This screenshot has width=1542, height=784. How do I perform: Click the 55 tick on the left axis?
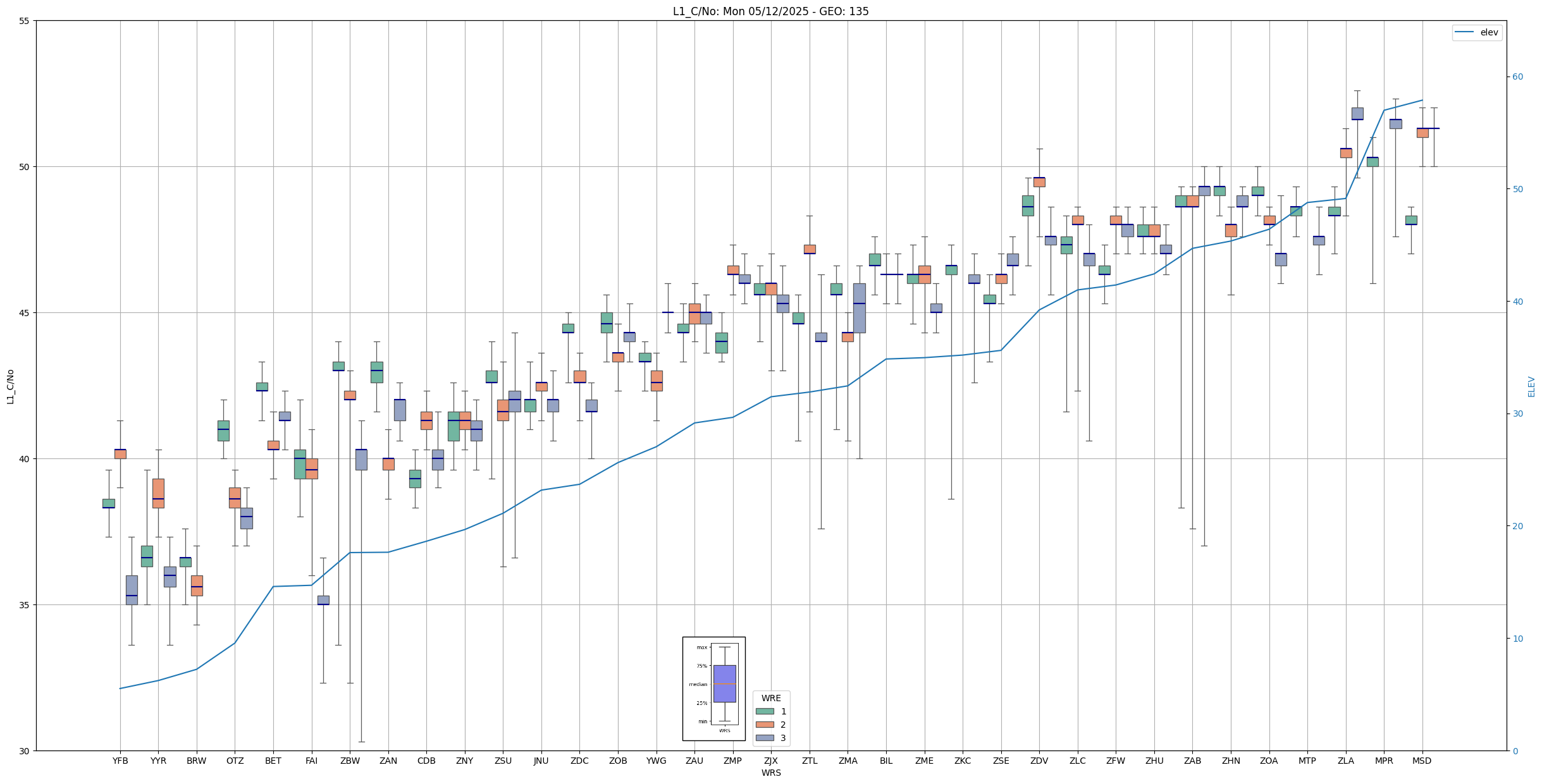coord(25,21)
